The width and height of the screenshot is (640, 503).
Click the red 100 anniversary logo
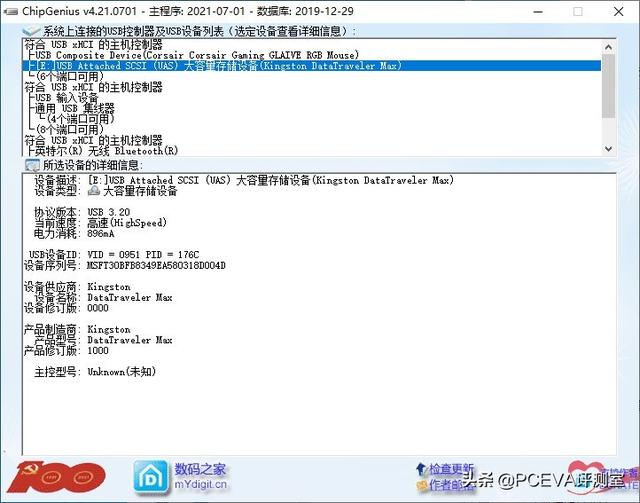point(56,476)
